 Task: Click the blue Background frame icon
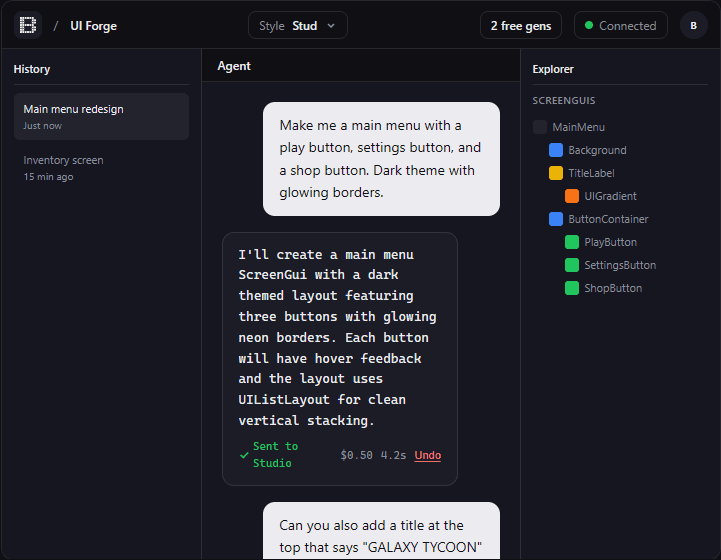(x=556, y=150)
